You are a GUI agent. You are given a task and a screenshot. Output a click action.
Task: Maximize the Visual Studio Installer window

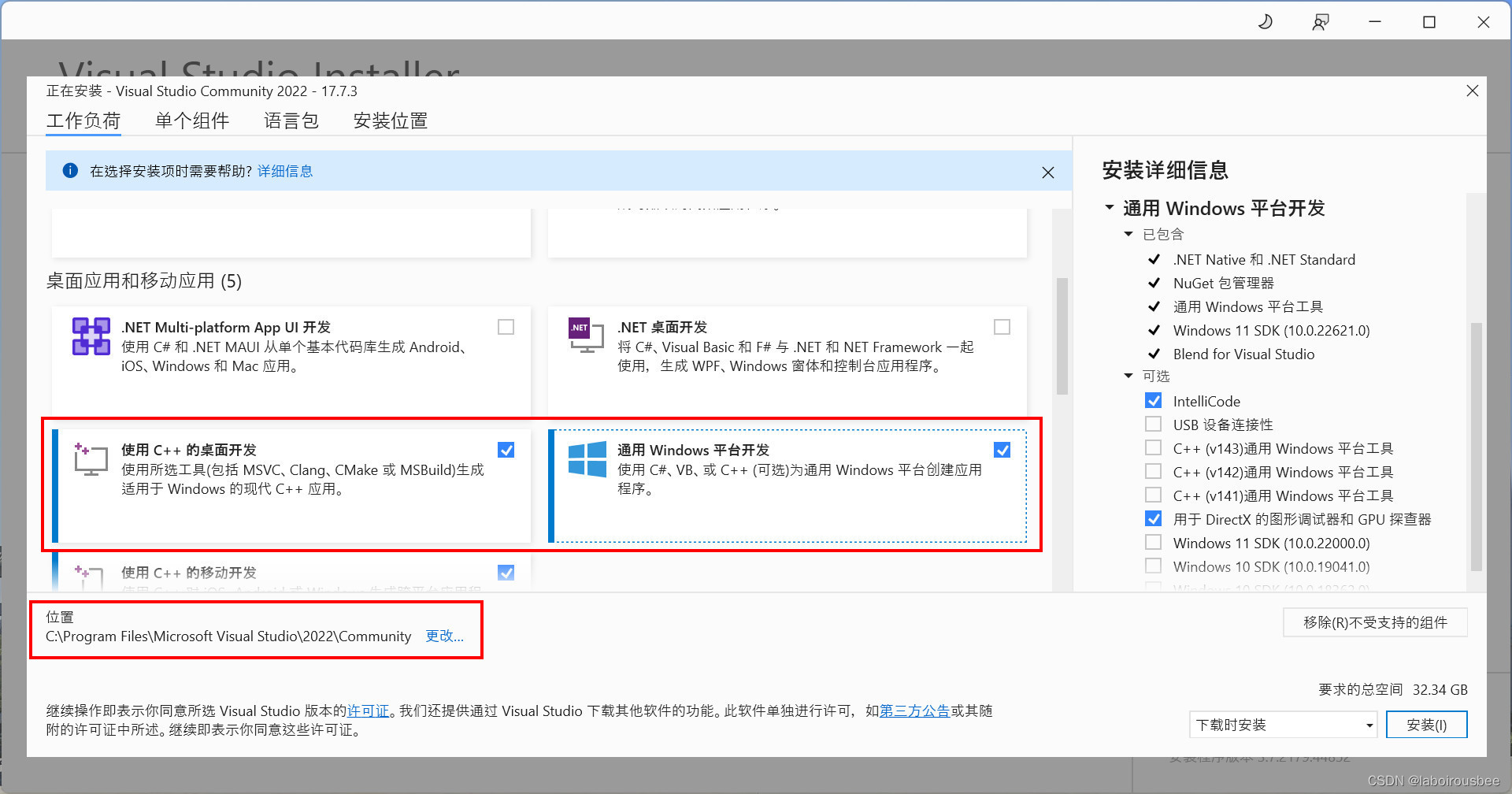pyautogui.click(x=1429, y=21)
